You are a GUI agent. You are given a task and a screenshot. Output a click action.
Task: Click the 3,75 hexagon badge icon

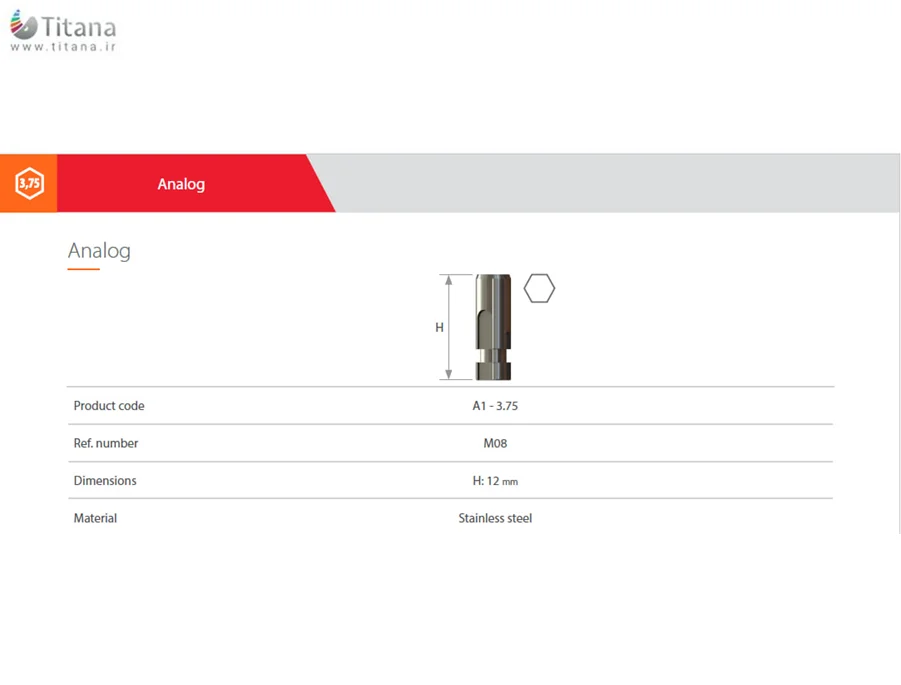[x=29, y=183]
